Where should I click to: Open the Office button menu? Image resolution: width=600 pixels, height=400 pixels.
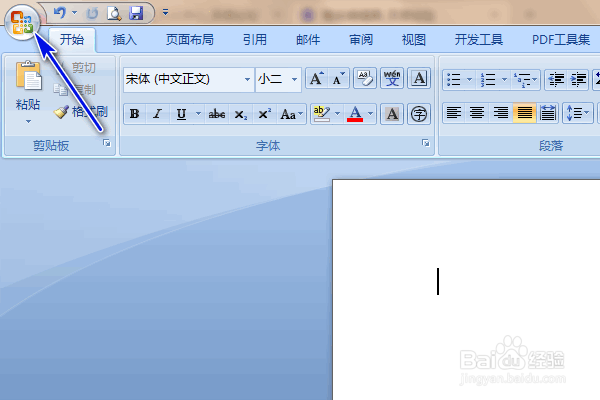click(22, 22)
